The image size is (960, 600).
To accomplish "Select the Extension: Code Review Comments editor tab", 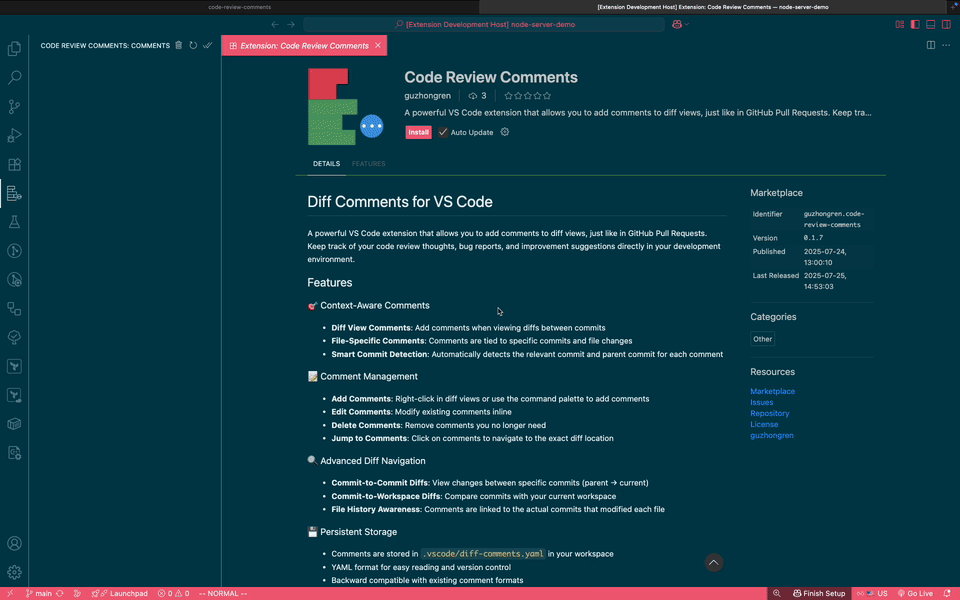I will click(304, 46).
